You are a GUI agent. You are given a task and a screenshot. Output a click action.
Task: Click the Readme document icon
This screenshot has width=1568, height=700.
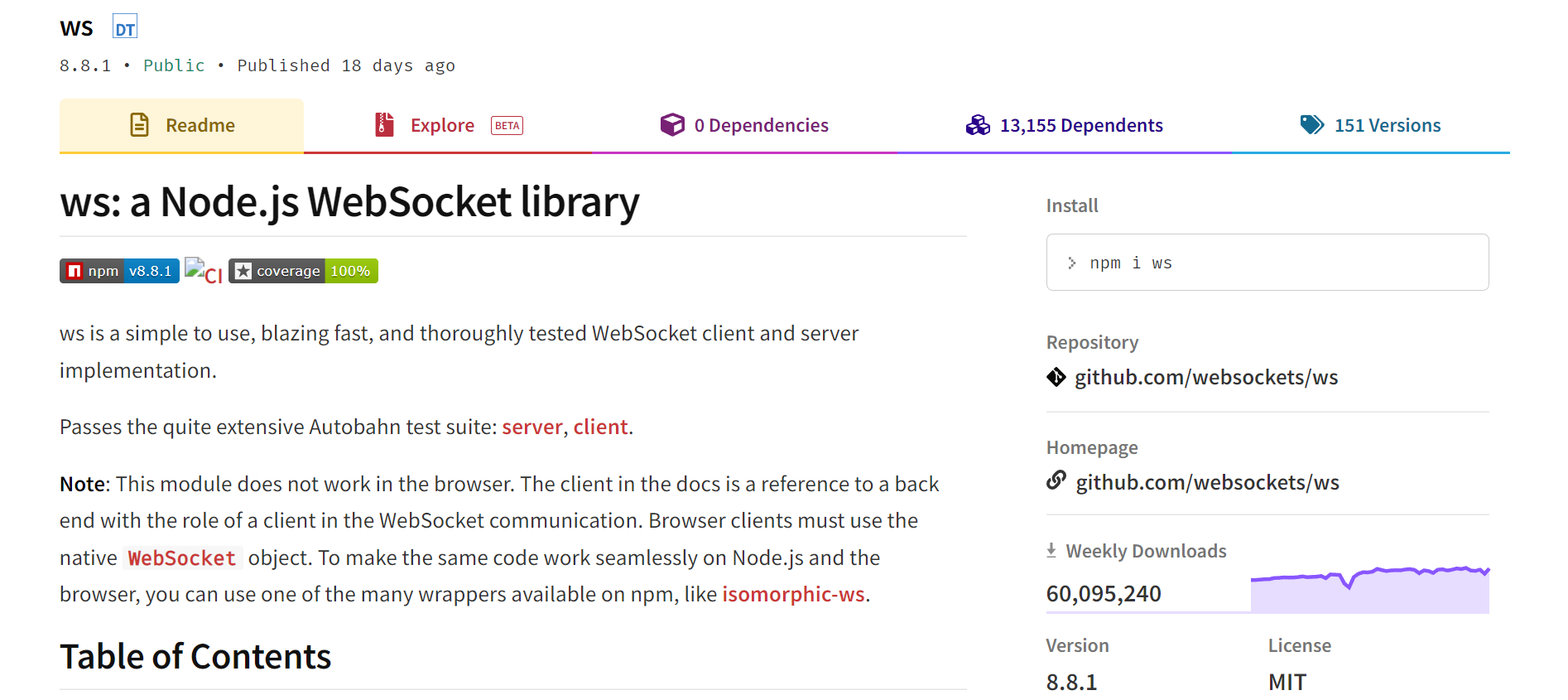(x=140, y=125)
